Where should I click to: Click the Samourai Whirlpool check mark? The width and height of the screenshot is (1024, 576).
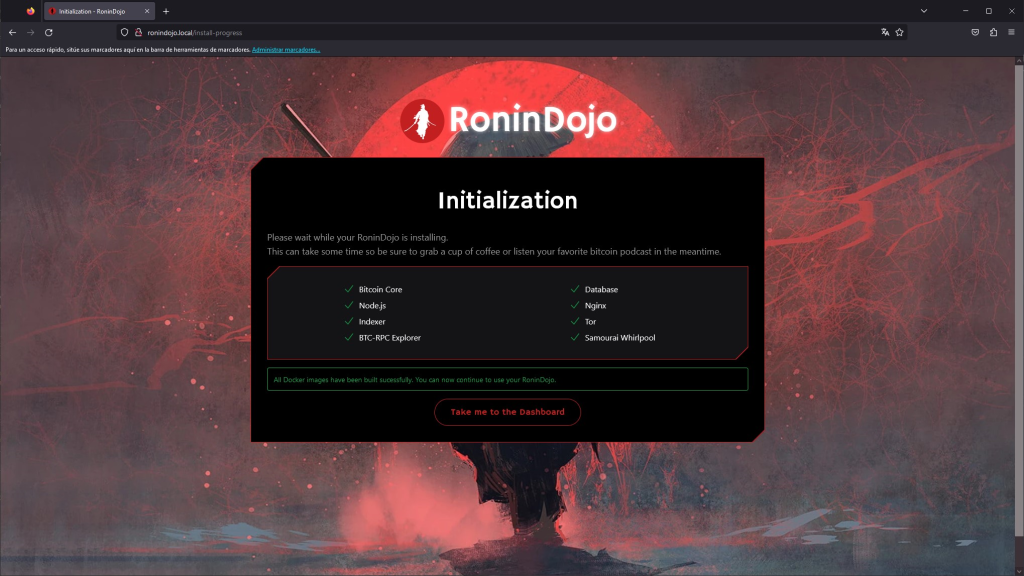click(x=575, y=338)
